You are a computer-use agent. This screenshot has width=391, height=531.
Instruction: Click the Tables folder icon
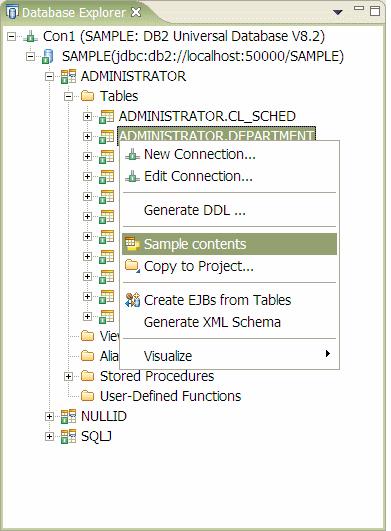(87, 97)
